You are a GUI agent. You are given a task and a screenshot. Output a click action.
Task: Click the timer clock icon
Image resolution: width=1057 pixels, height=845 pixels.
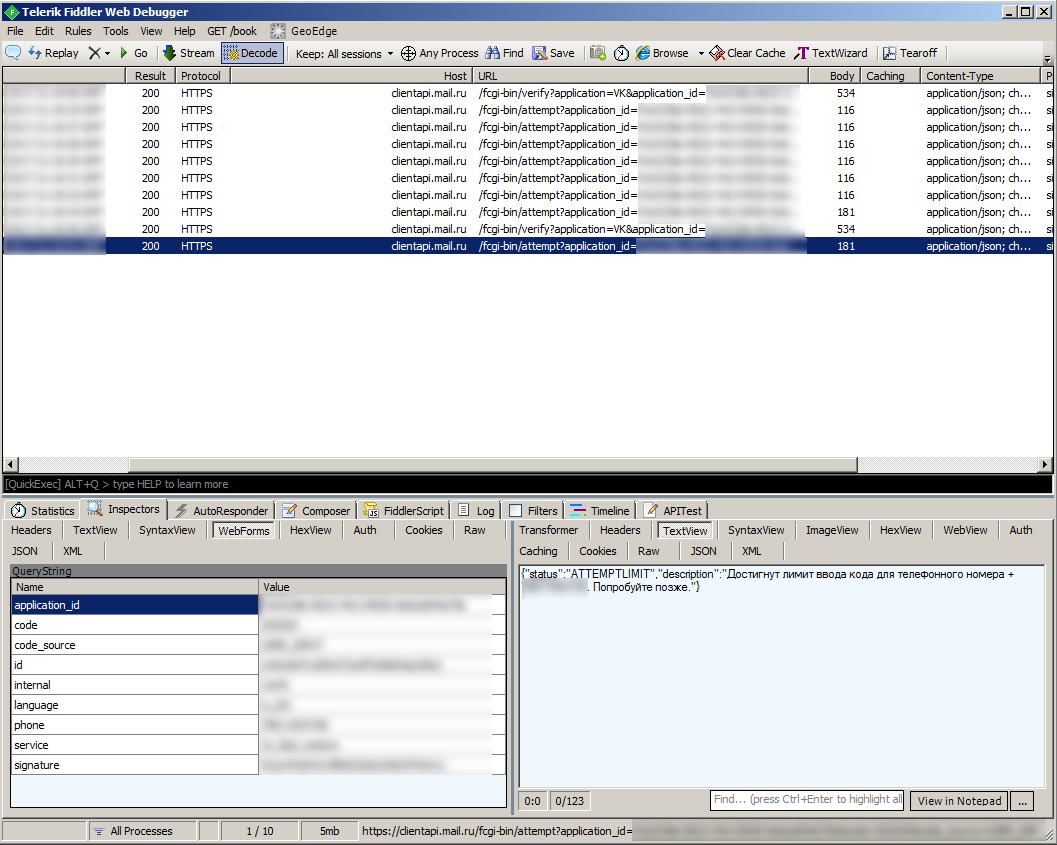622,53
